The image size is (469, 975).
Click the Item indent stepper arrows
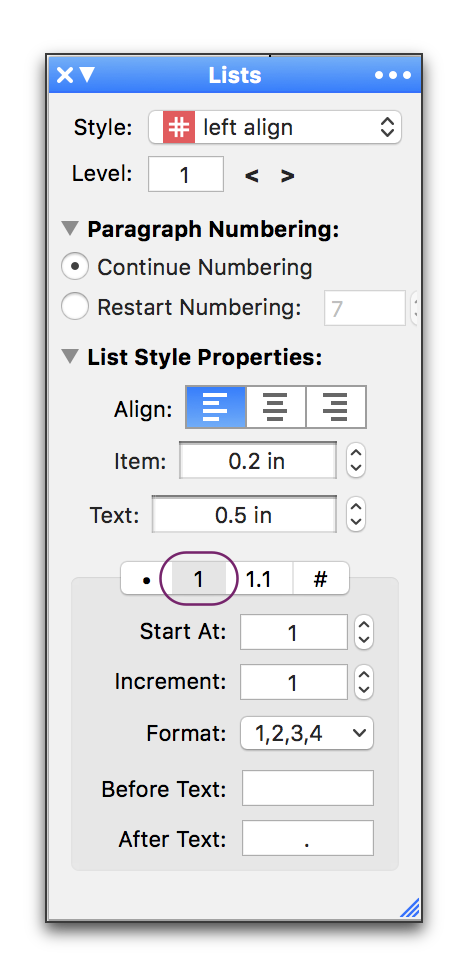[356, 461]
